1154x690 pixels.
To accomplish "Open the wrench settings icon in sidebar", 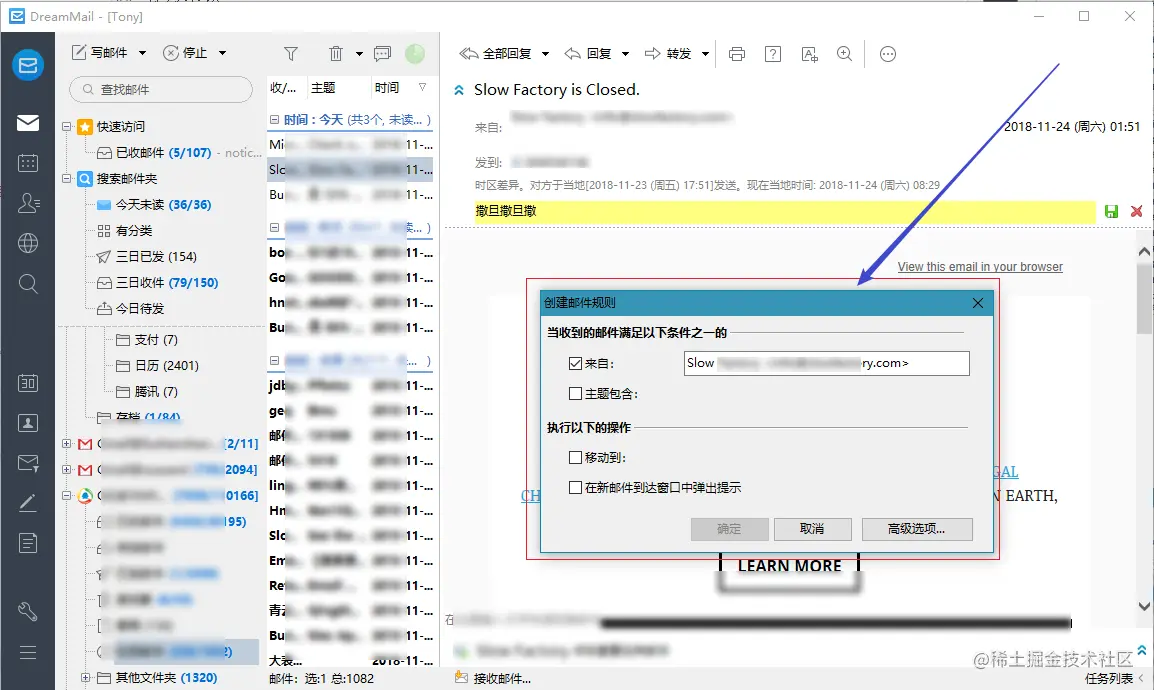I will (x=28, y=611).
